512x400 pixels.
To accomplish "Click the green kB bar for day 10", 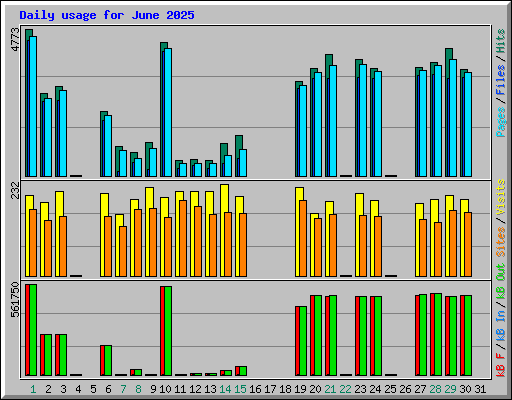I will [168, 331].
